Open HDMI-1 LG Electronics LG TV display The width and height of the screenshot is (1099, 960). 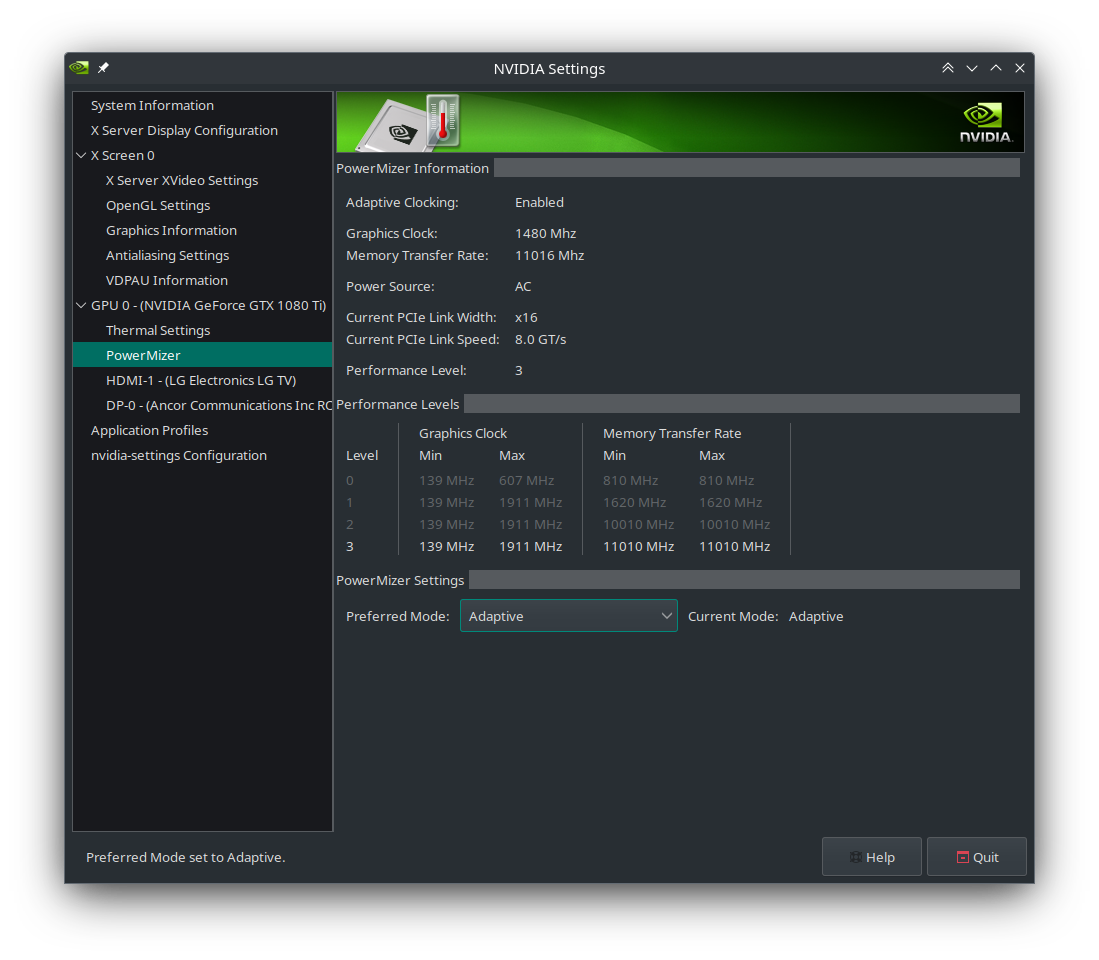coord(201,380)
